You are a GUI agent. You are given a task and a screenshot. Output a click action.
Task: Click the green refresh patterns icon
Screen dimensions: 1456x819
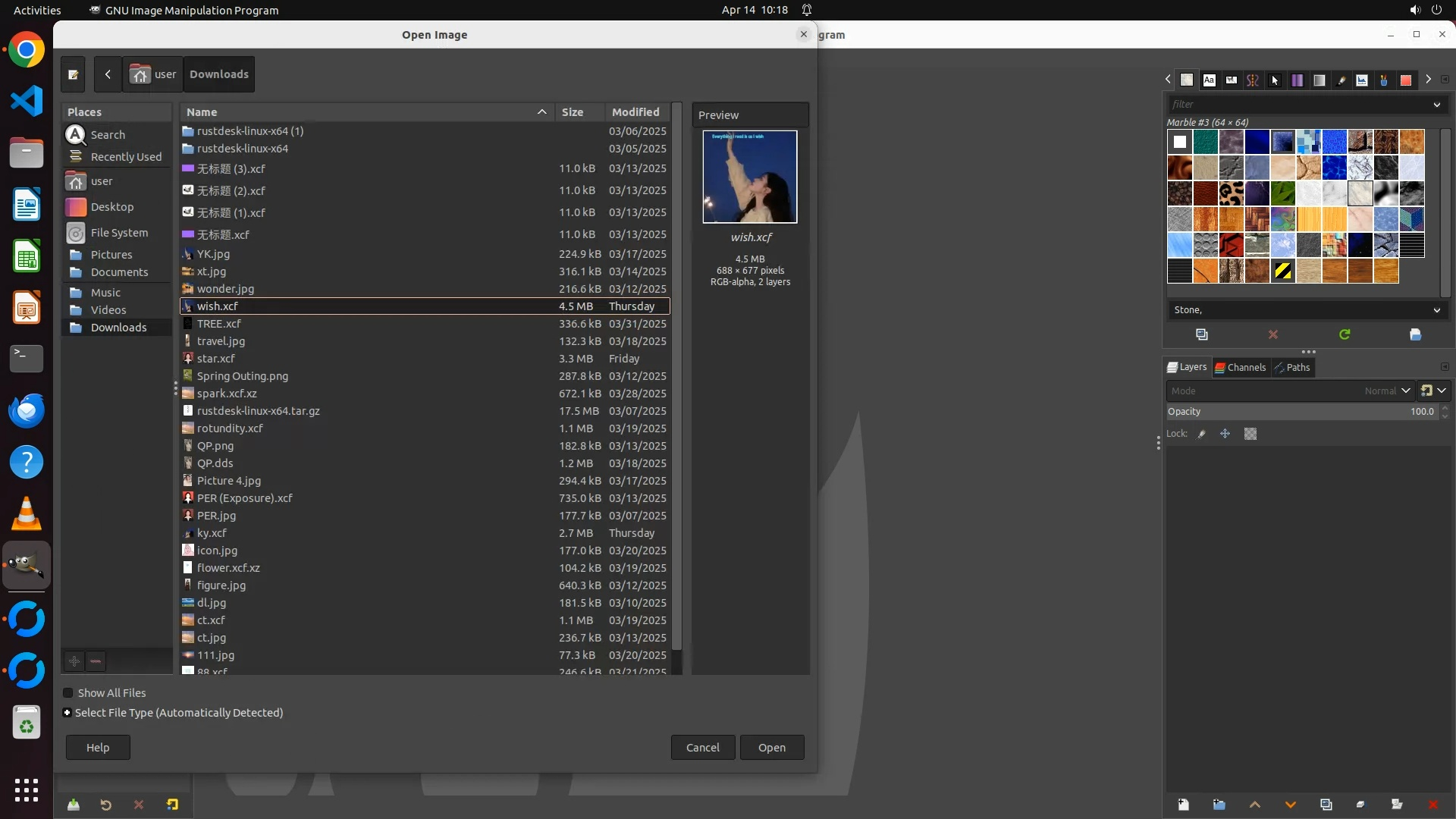point(1345,334)
